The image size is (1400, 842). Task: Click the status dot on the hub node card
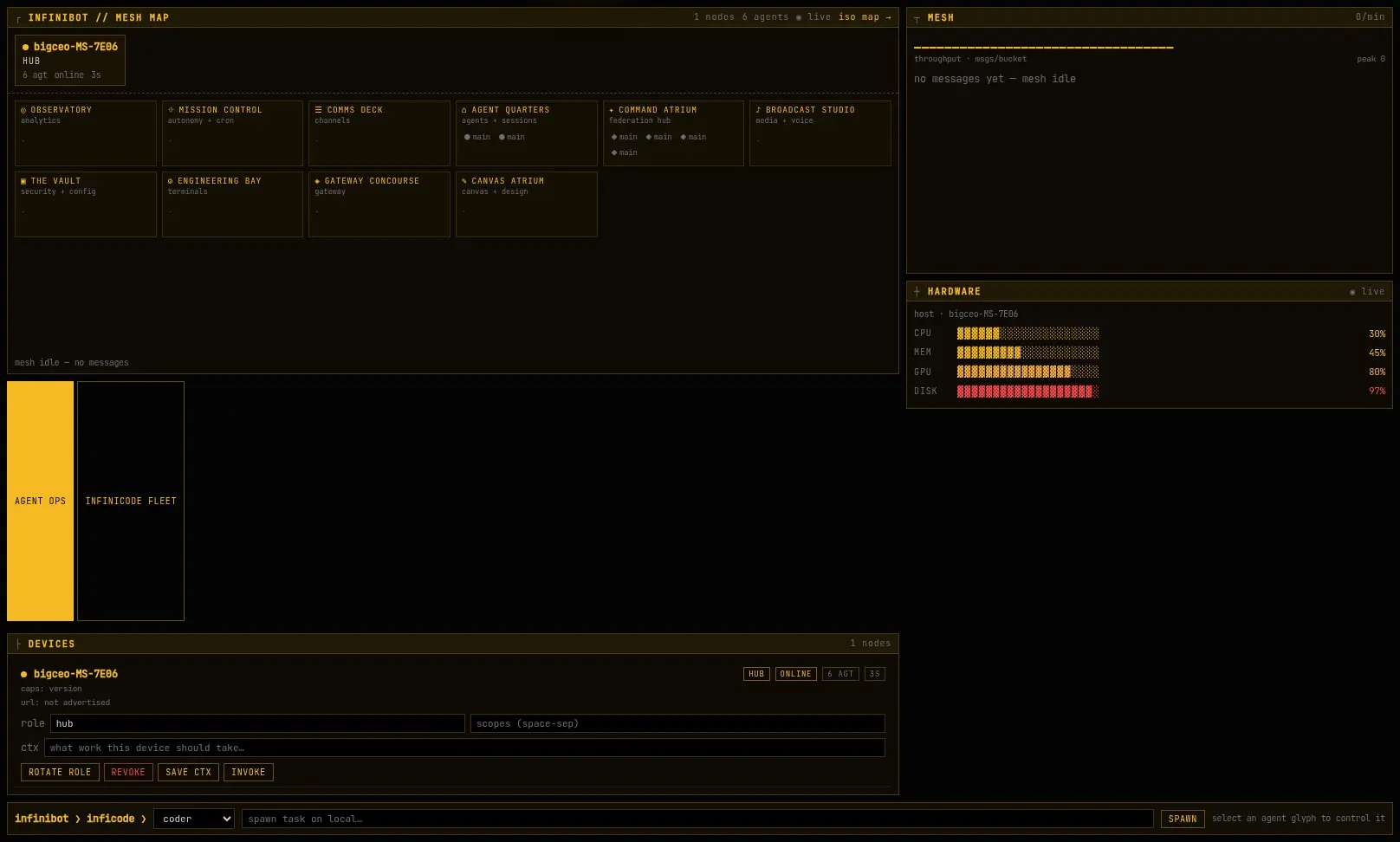[x=26, y=48]
